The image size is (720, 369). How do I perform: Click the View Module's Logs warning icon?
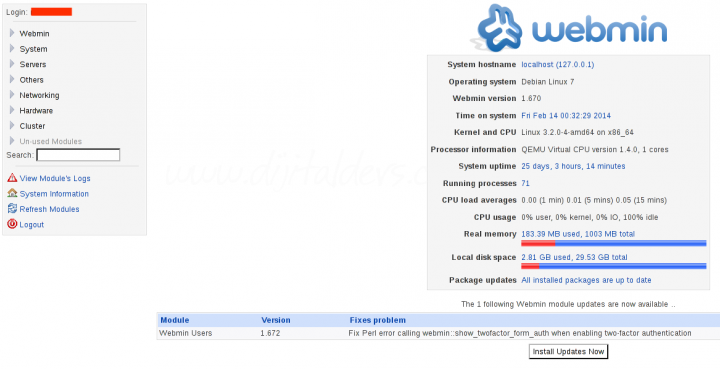pos(12,178)
